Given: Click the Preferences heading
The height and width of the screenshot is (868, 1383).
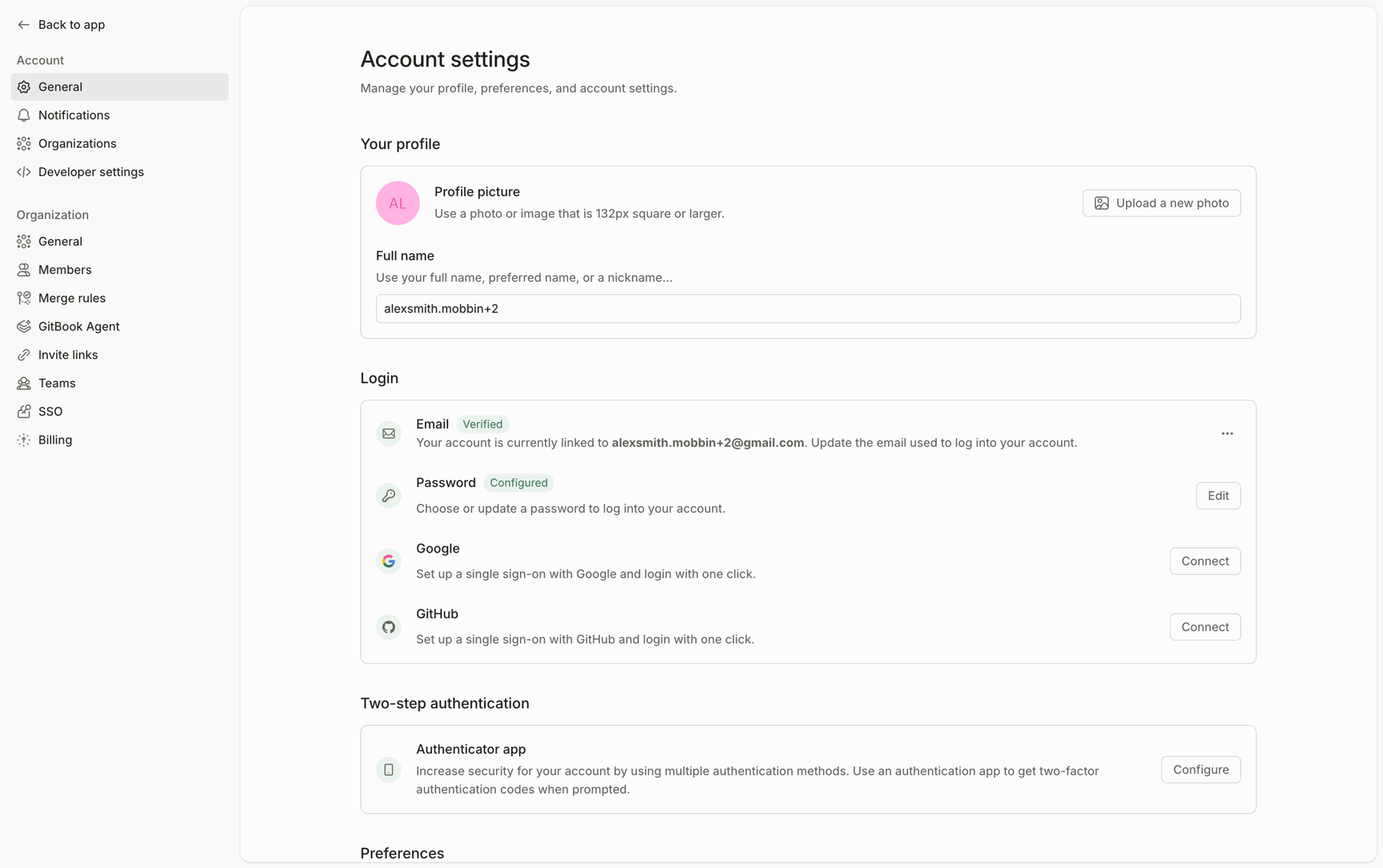Looking at the screenshot, I should coord(402,854).
